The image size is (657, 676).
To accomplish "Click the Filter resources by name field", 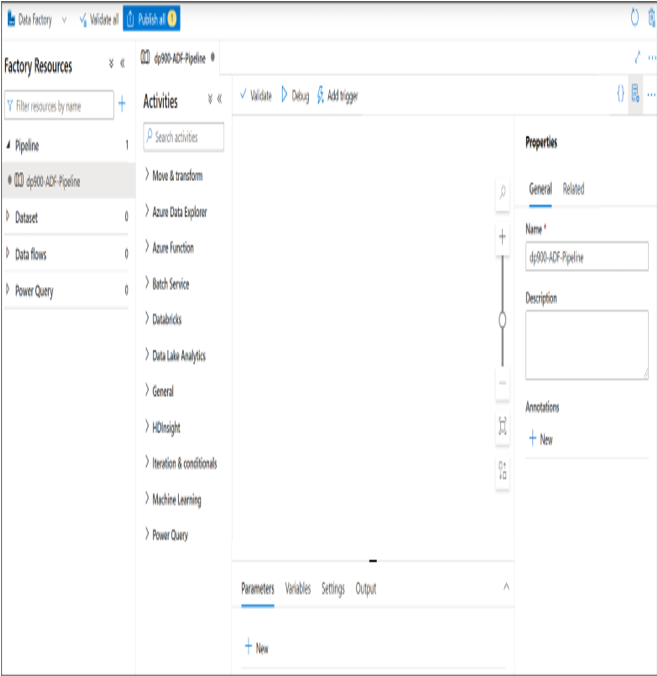I will (x=59, y=105).
